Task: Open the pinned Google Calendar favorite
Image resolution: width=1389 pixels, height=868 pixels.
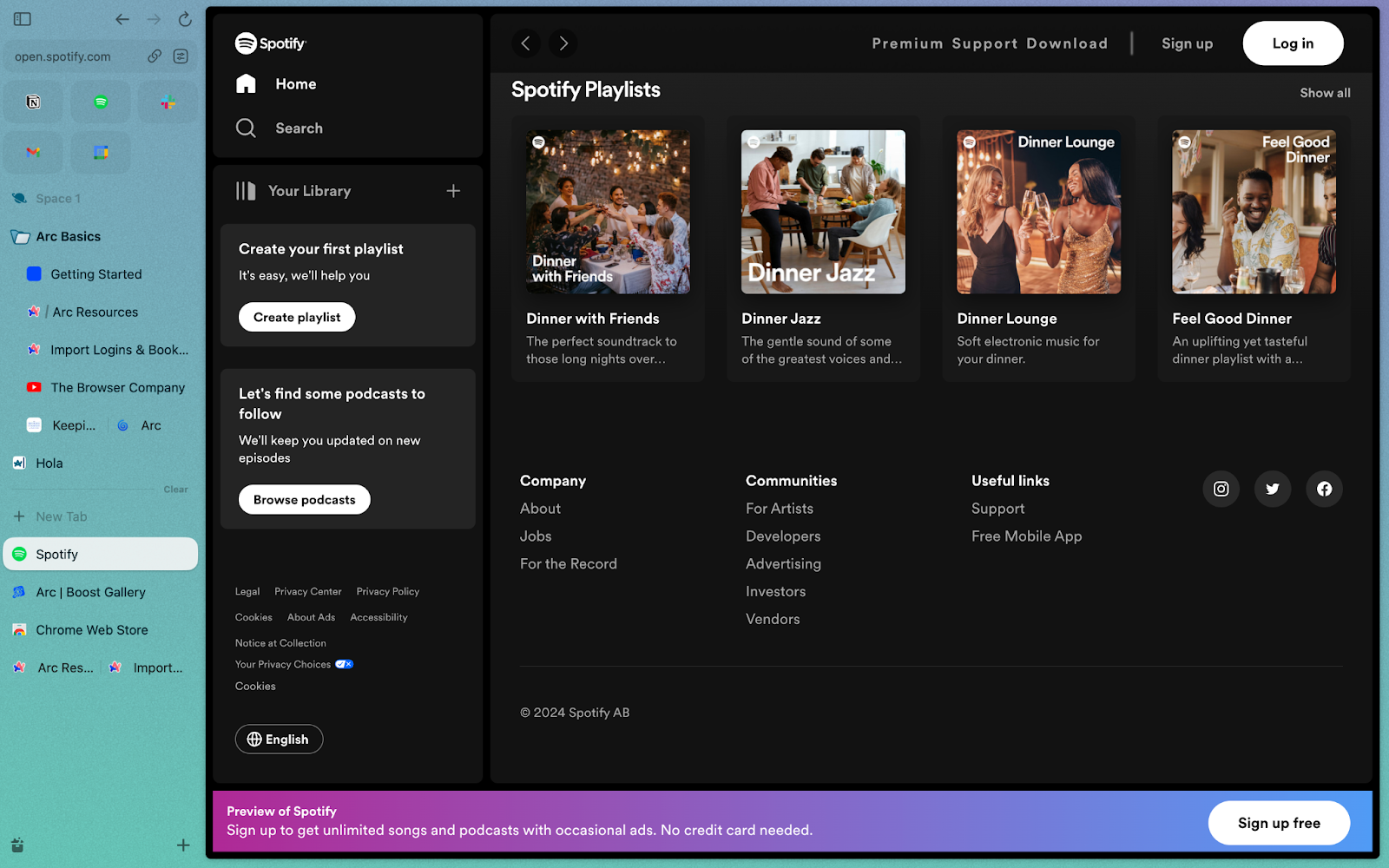Action: [x=101, y=153]
